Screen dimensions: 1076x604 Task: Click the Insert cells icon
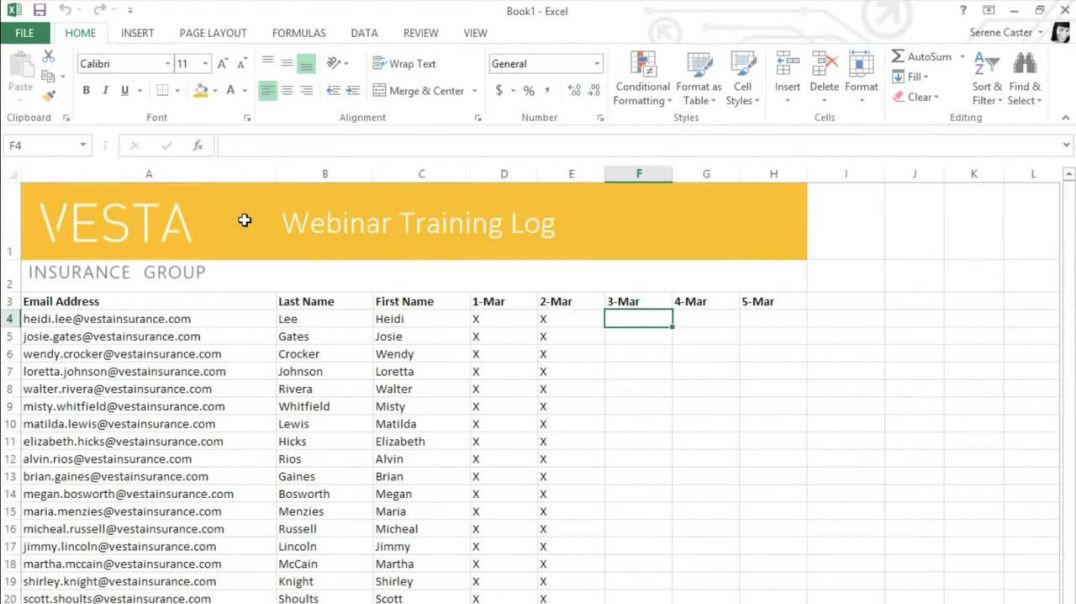pos(787,65)
